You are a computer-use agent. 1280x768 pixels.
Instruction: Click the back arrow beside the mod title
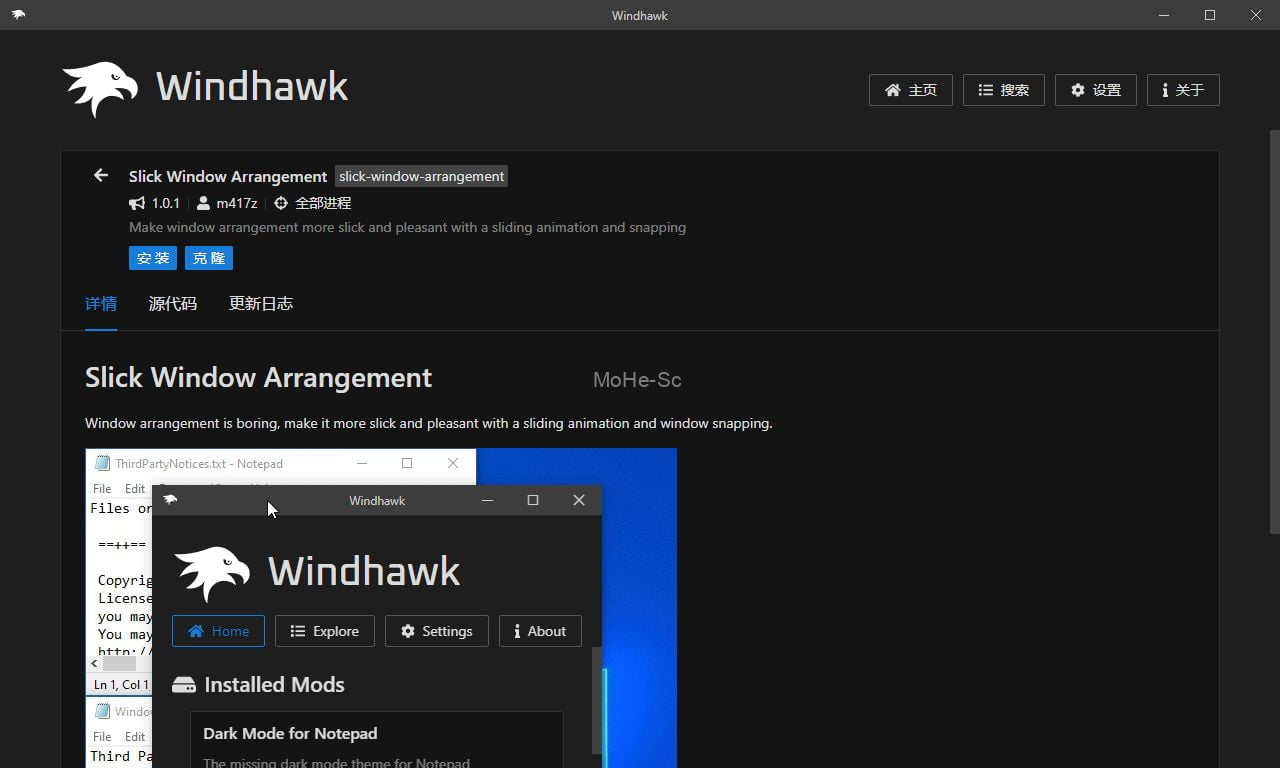(101, 176)
